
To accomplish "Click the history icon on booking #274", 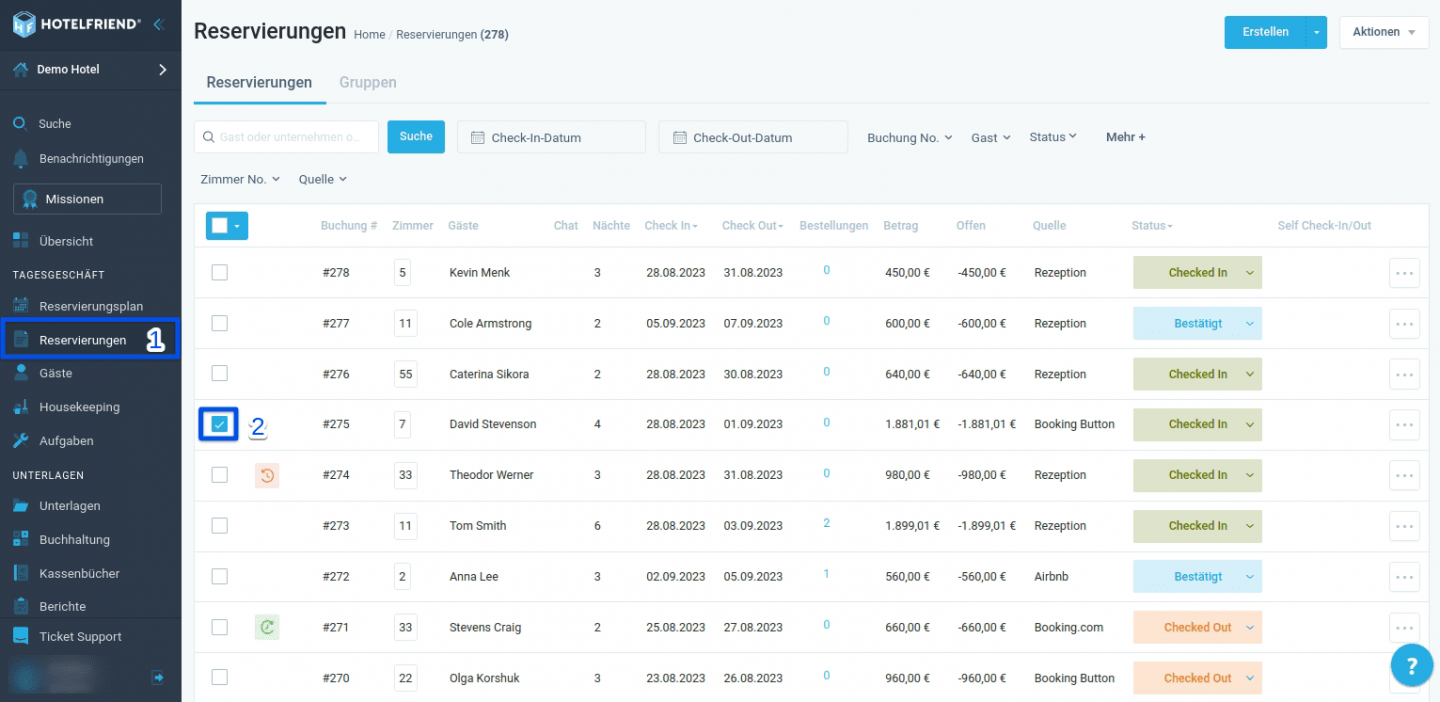I will pyautogui.click(x=267, y=475).
